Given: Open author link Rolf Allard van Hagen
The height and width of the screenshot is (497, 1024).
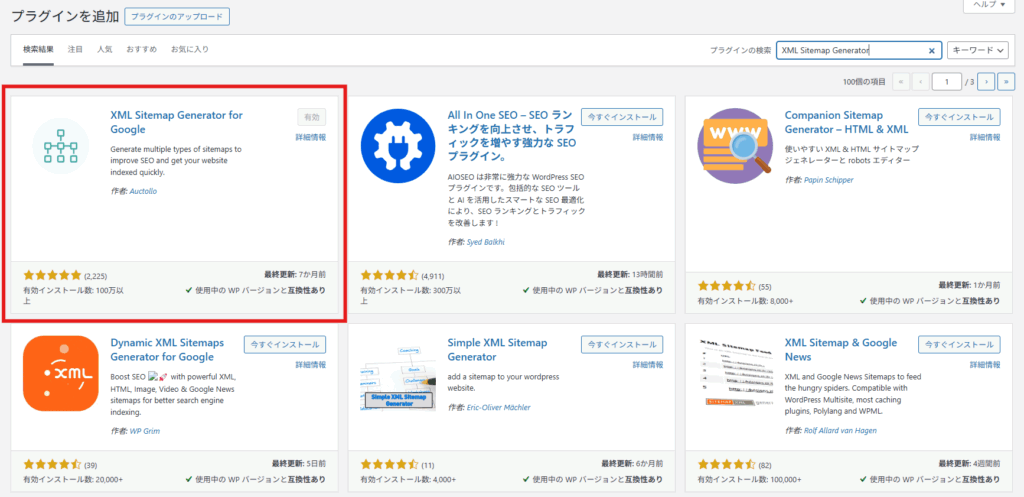Looking at the screenshot, I should tap(840, 431).
